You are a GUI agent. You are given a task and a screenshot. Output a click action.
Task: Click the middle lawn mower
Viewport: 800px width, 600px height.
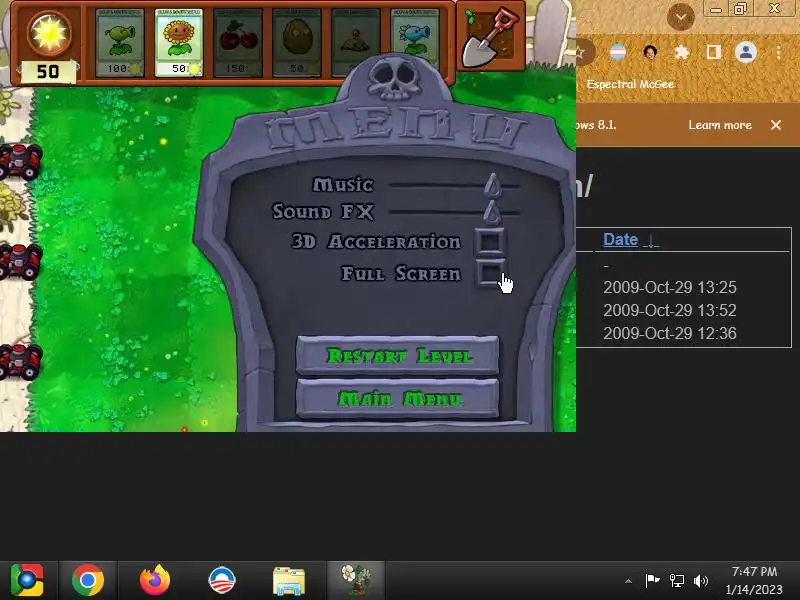pyautogui.click(x=19, y=261)
